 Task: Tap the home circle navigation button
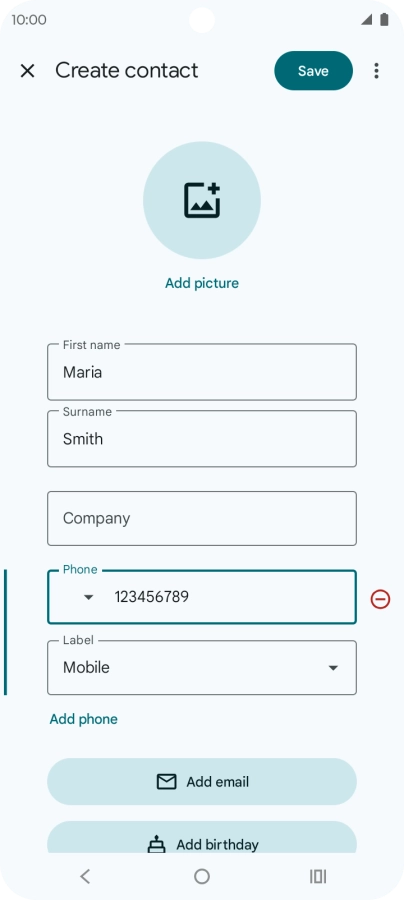pyautogui.click(x=202, y=876)
